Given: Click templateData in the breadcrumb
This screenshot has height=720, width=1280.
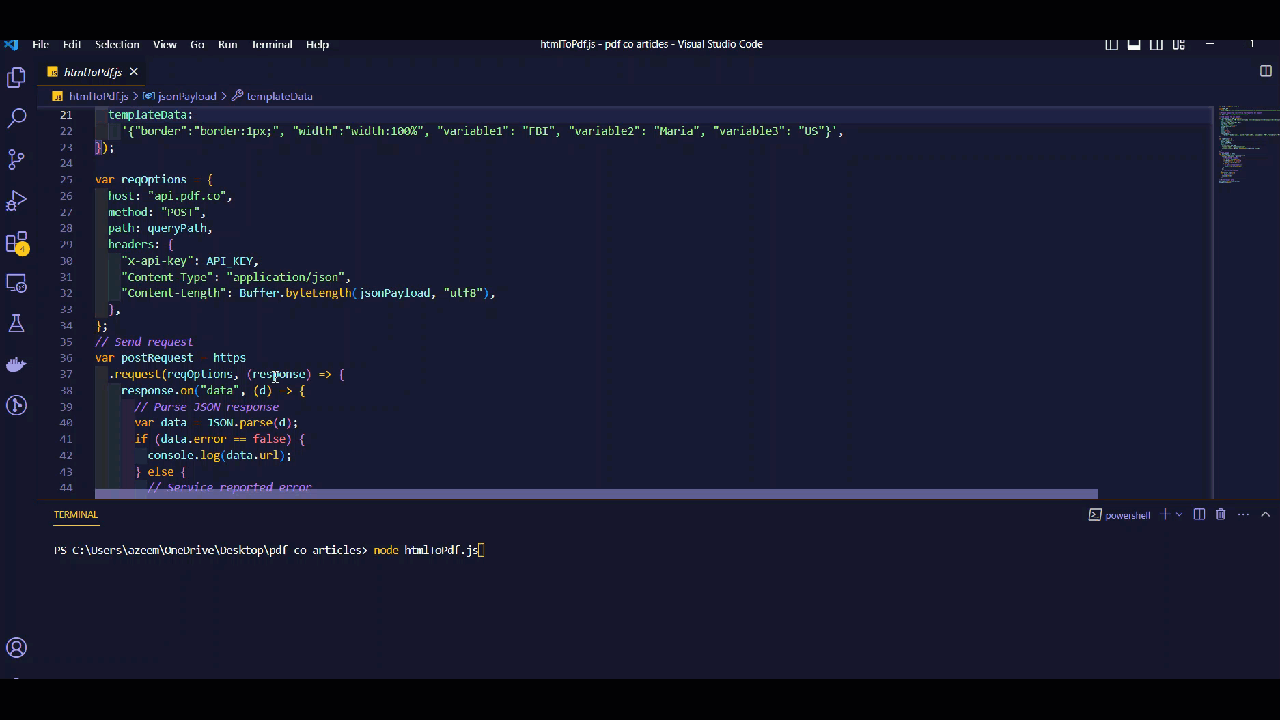Looking at the screenshot, I should point(279,96).
